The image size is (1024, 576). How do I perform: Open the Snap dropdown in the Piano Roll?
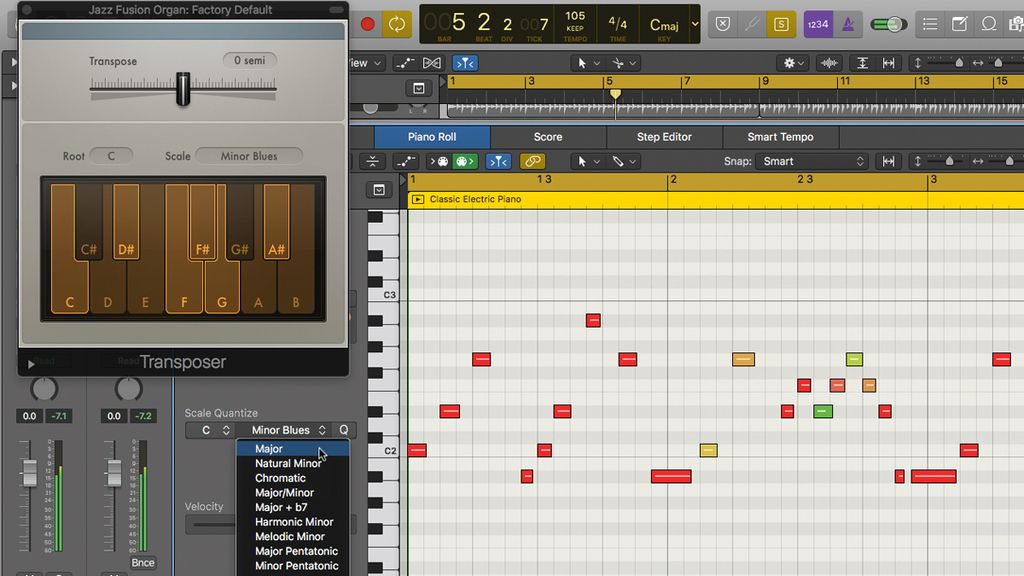tap(810, 161)
